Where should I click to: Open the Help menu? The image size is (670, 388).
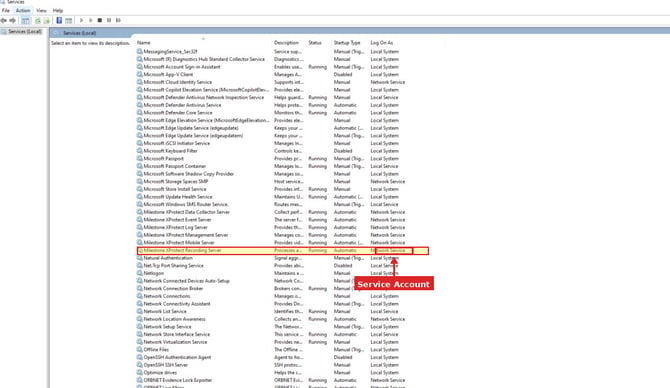click(58, 10)
